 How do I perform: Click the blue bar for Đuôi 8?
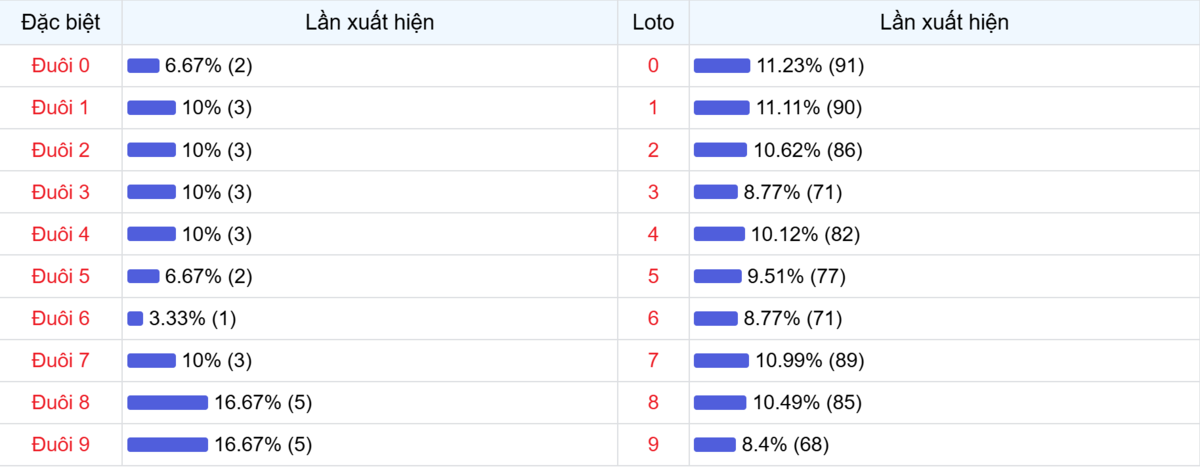(167, 402)
